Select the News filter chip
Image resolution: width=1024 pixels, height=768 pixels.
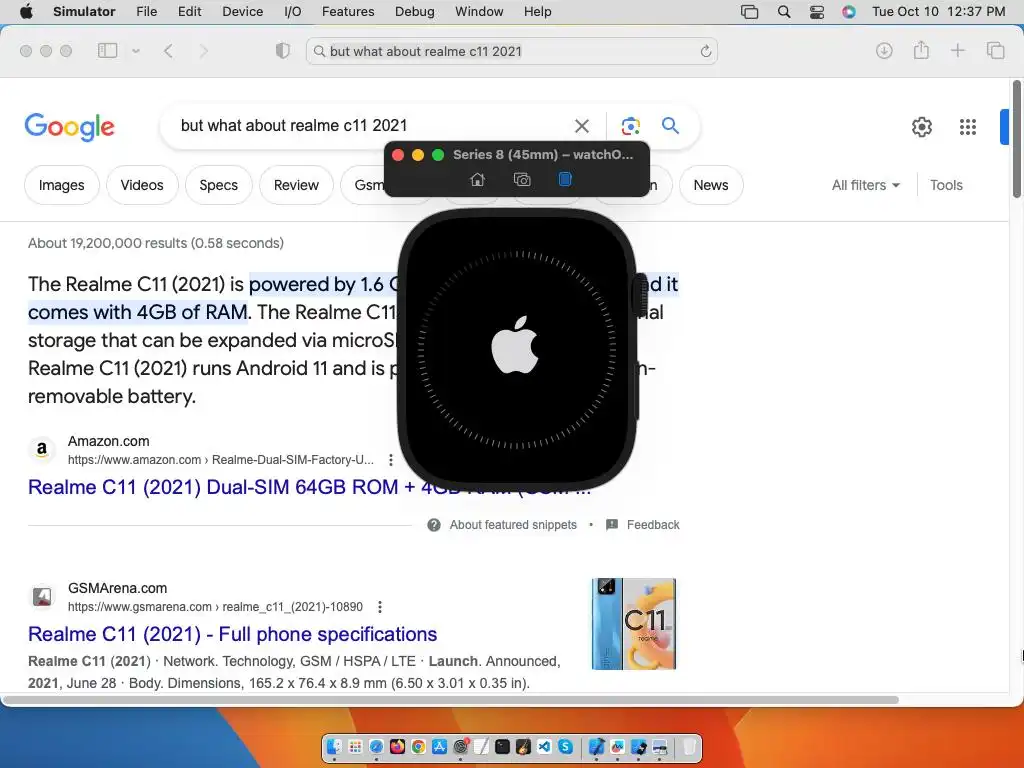(x=711, y=185)
